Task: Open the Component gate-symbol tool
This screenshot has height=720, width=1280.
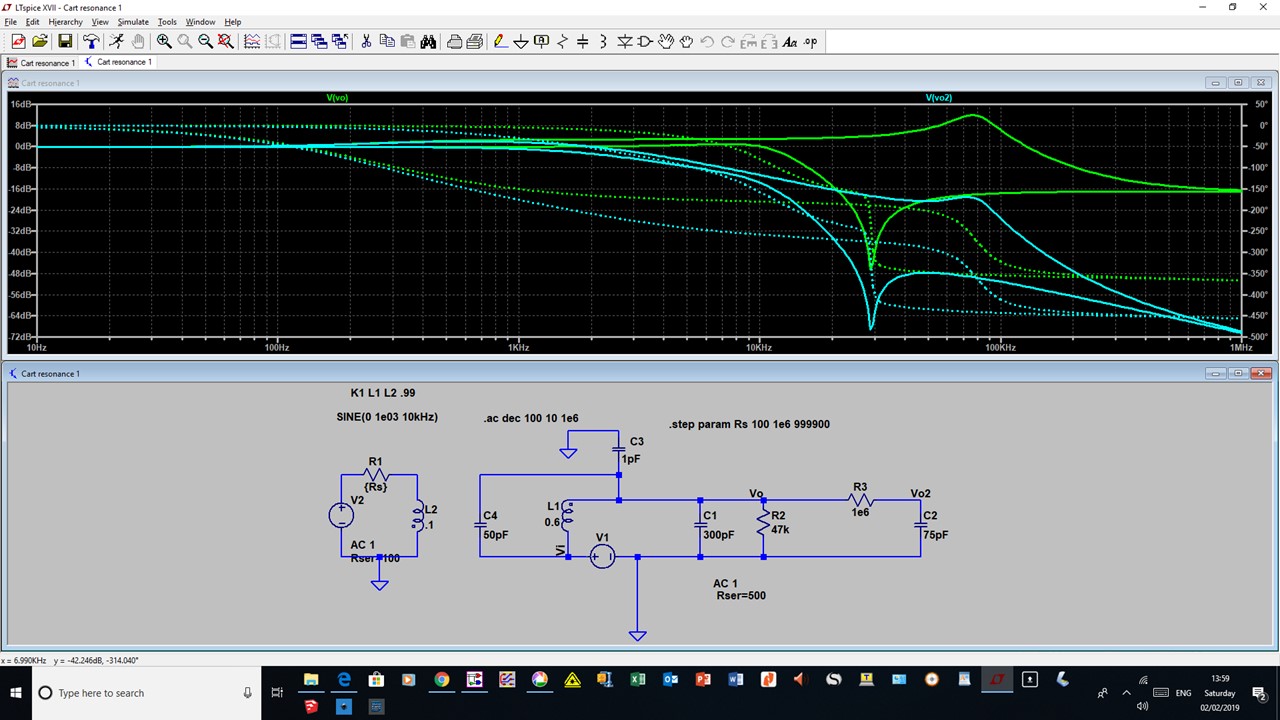Action: click(645, 41)
